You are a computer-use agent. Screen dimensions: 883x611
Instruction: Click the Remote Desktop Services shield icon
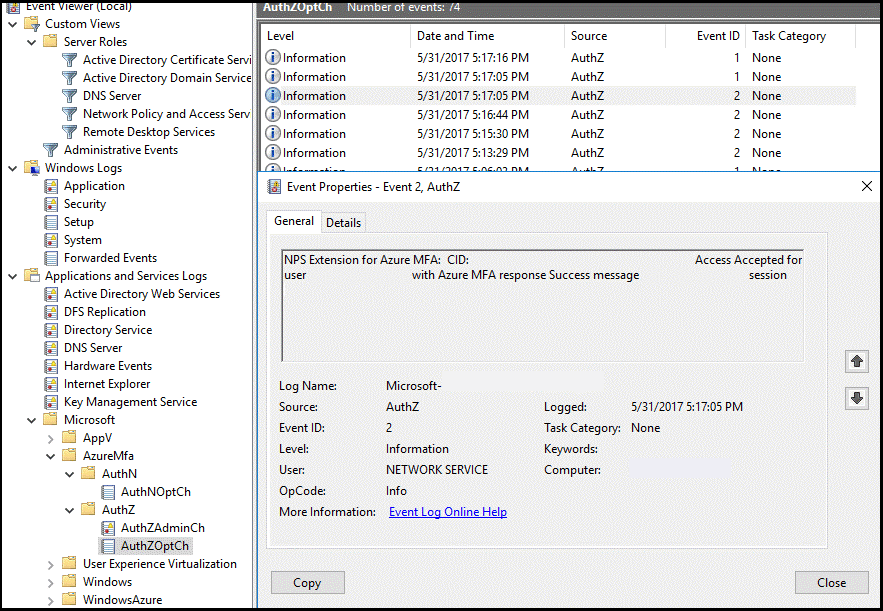(x=69, y=131)
